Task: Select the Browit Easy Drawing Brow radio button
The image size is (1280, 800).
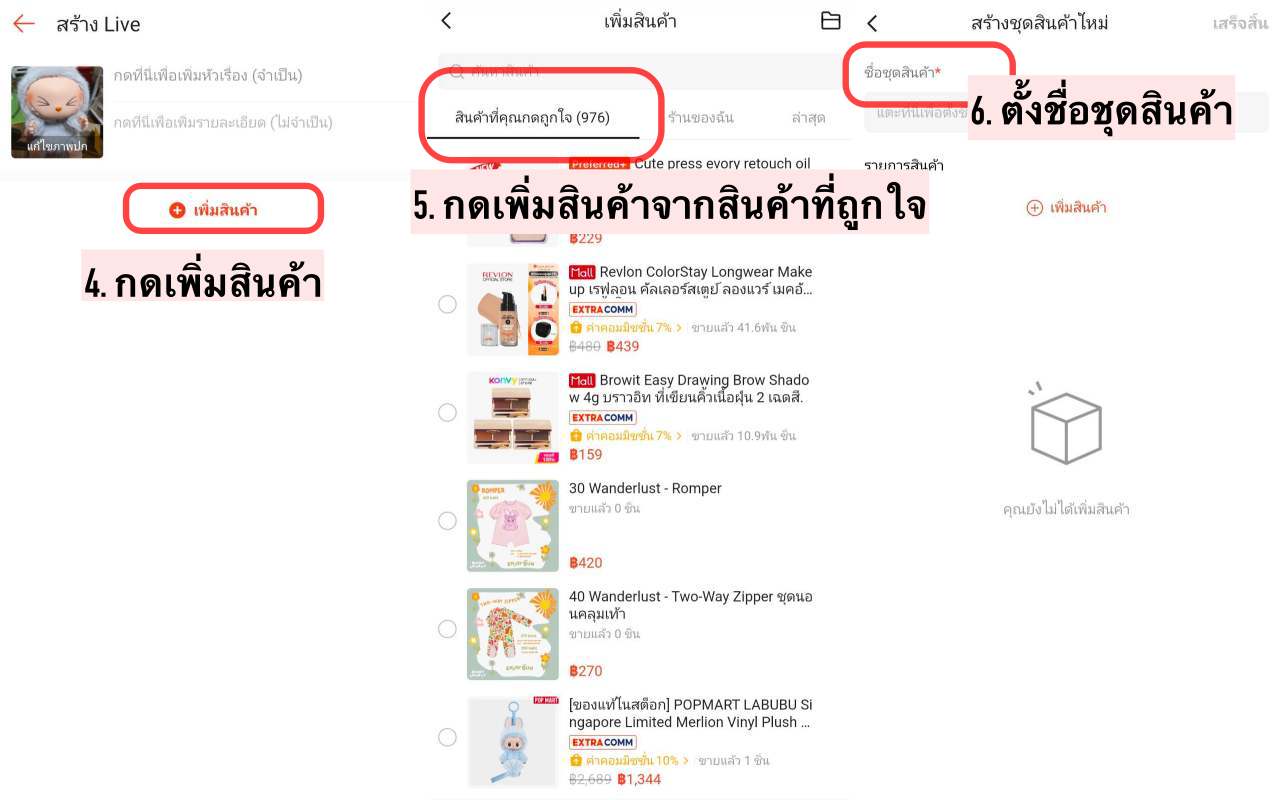Action: pos(447,412)
